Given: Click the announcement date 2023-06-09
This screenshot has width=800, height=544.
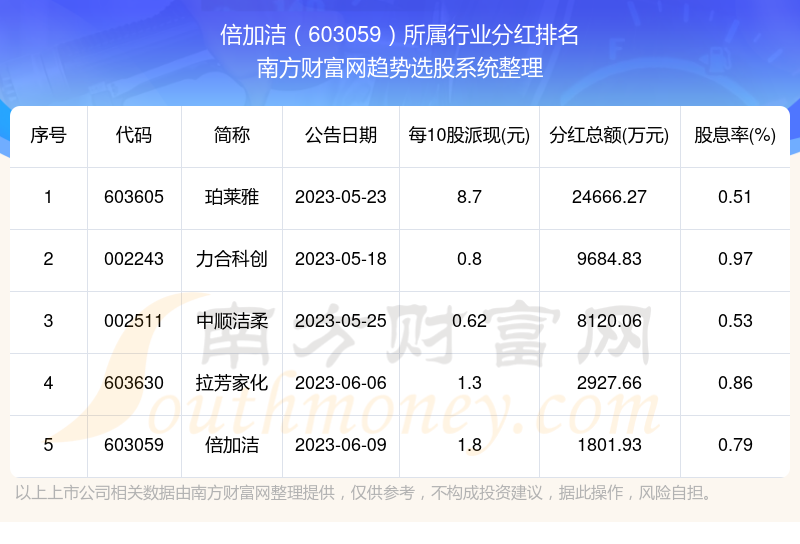Looking at the screenshot, I should [341, 445].
